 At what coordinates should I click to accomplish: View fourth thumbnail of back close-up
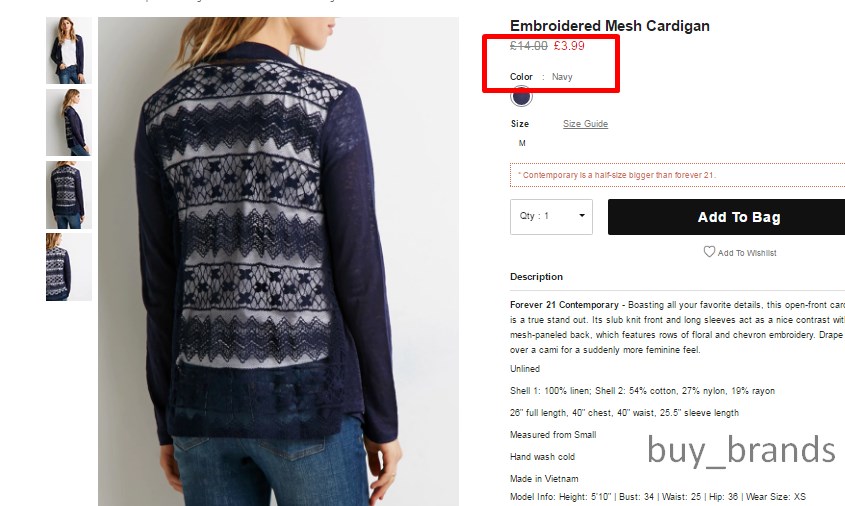coord(68,267)
